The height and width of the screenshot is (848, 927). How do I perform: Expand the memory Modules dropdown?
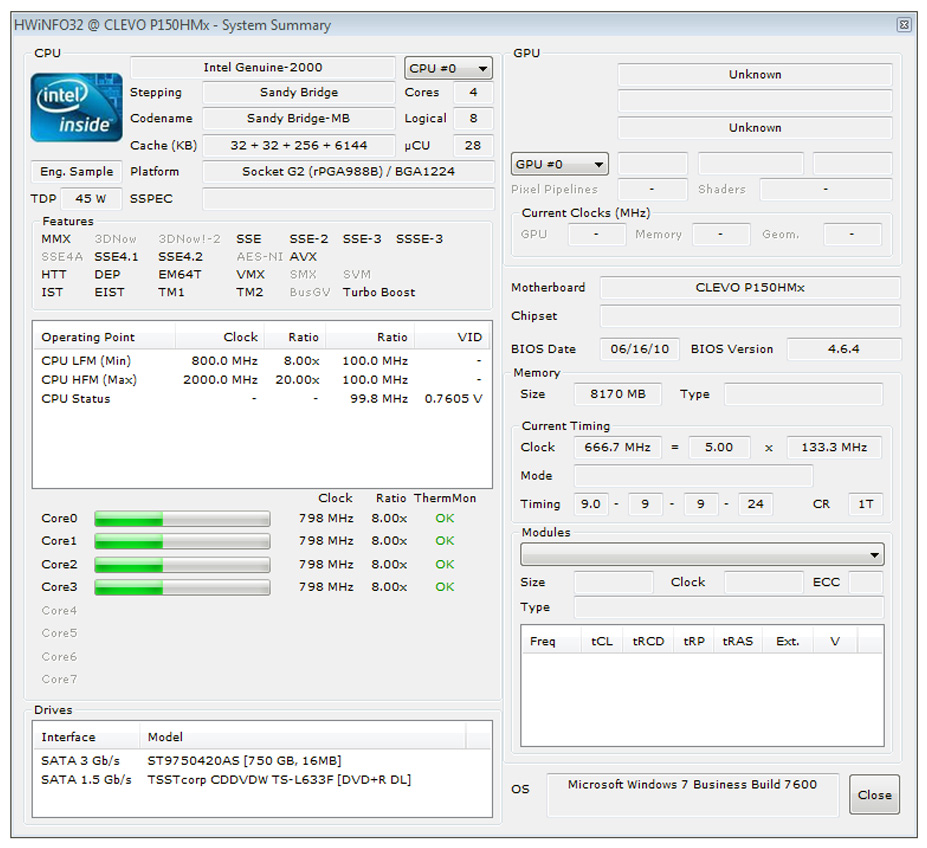702,555
